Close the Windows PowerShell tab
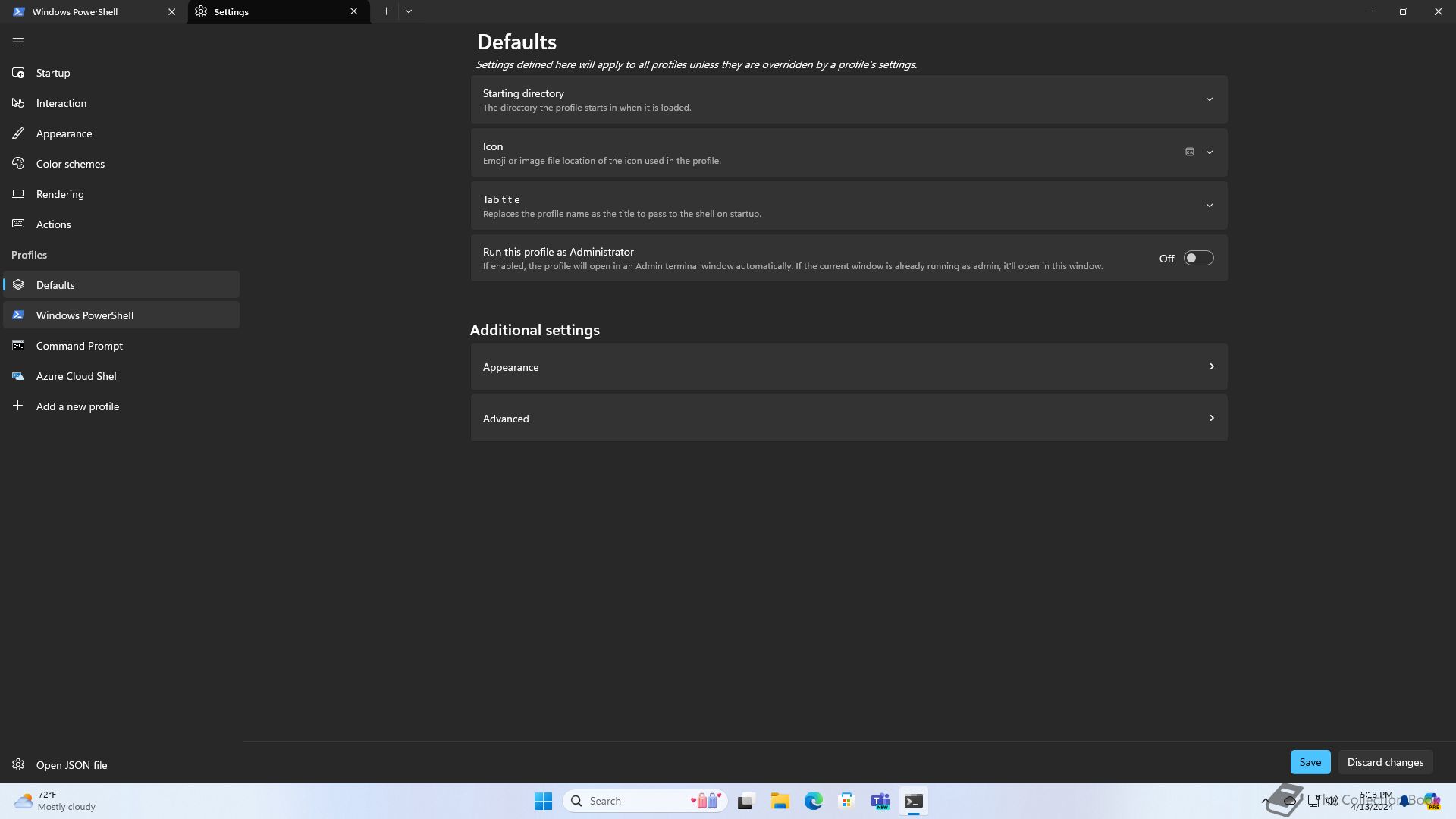This screenshot has width=1456, height=819. pos(171,12)
